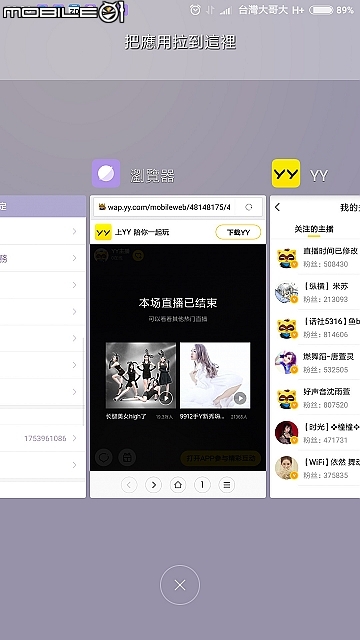Viewport: 360px width, 640px height.
Task: Click the 下载YY button
Action: [x=238, y=232]
